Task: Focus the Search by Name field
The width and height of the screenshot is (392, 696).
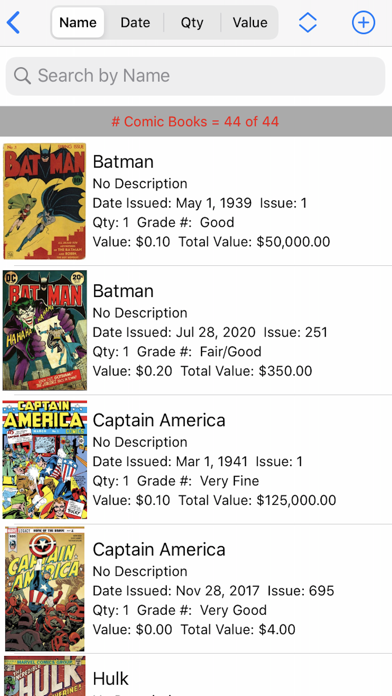Action: (x=196, y=76)
